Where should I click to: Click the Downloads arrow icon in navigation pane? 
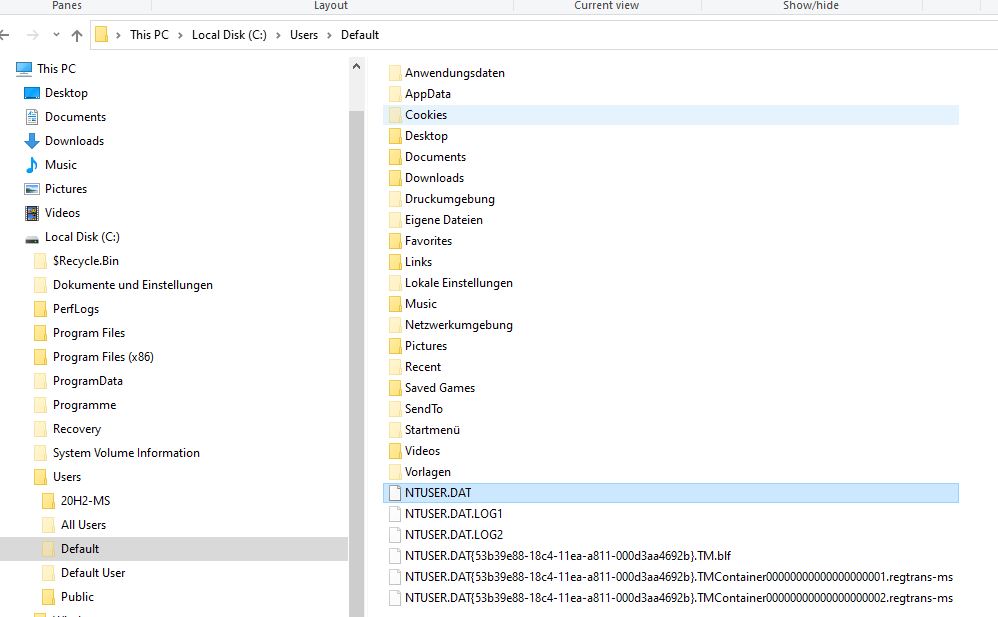click(32, 141)
